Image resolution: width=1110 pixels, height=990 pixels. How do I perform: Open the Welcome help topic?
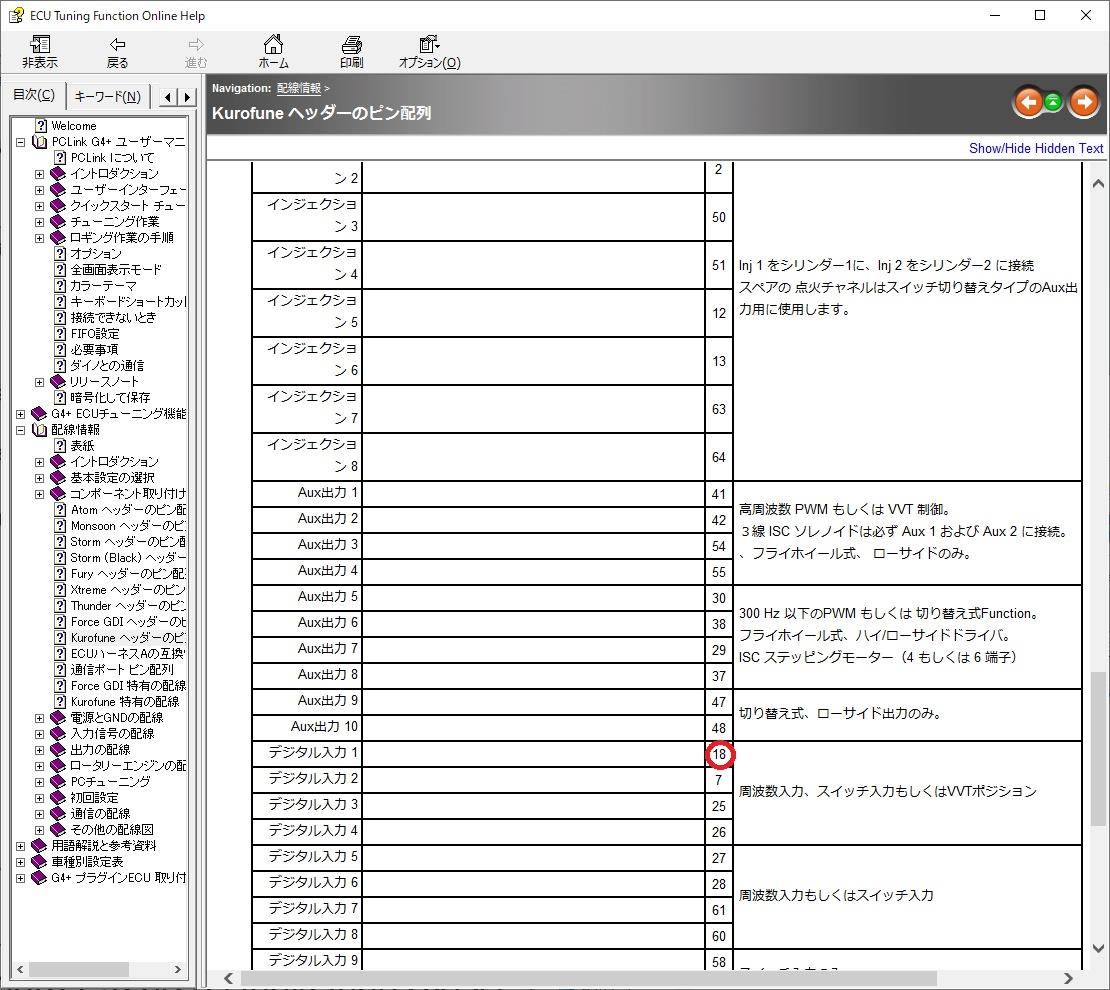[74, 125]
